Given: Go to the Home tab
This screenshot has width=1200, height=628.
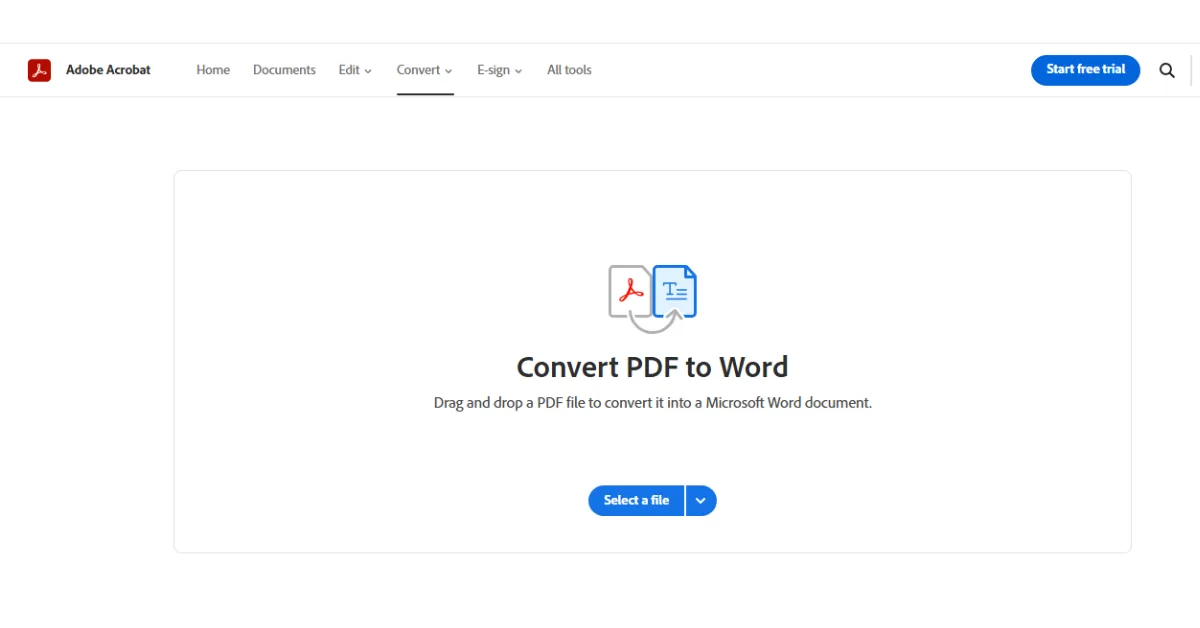Looking at the screenshot, I should [213, 70].
